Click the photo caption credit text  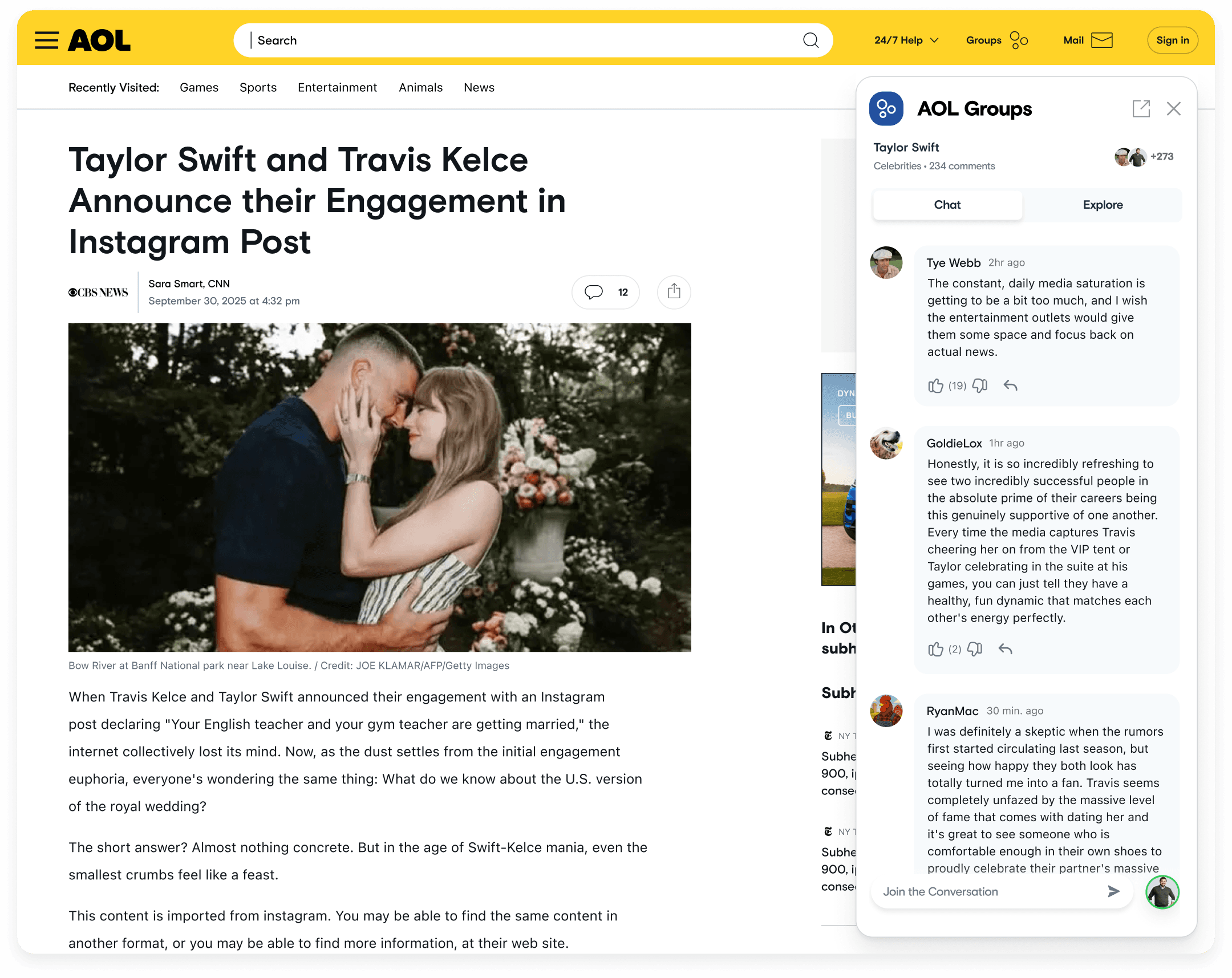289,665
